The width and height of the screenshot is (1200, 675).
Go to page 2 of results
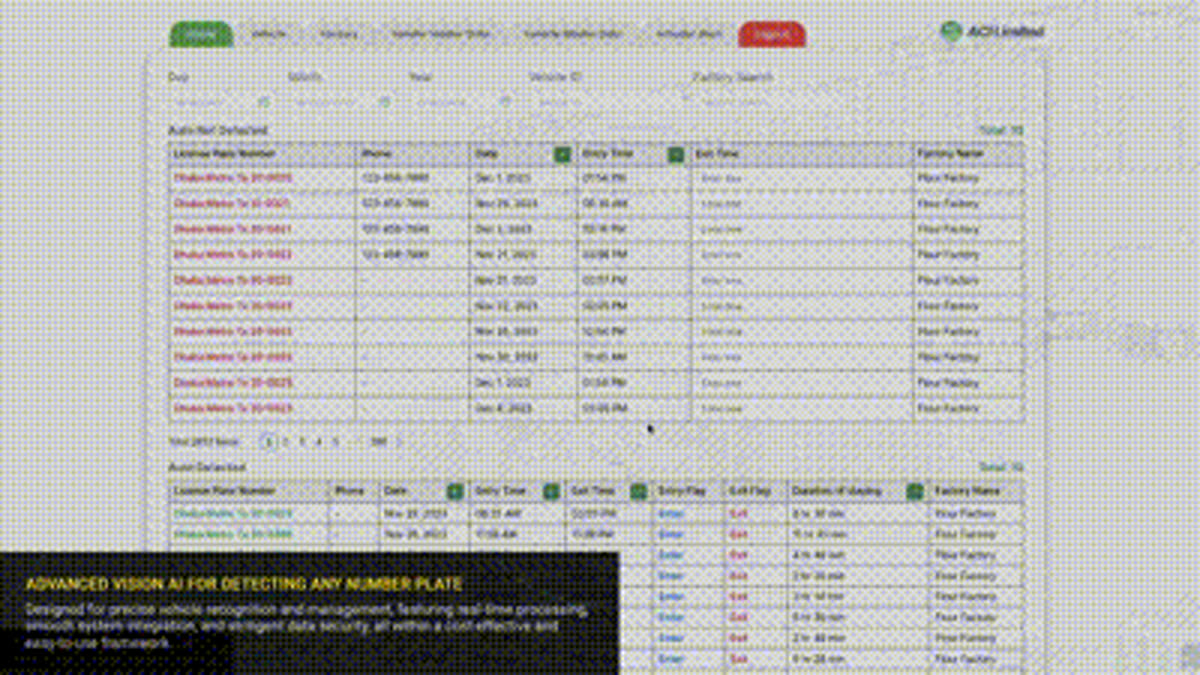click(x=286, y=441)
